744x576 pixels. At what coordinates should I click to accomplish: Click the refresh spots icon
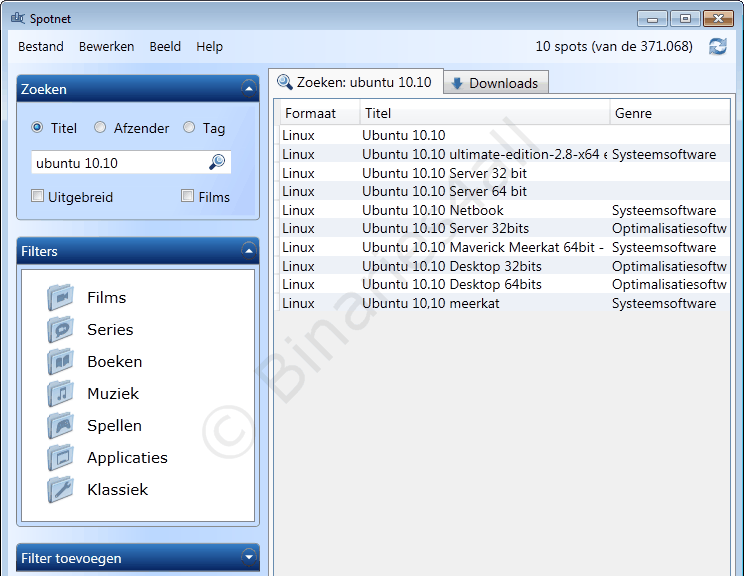[717, 46]
